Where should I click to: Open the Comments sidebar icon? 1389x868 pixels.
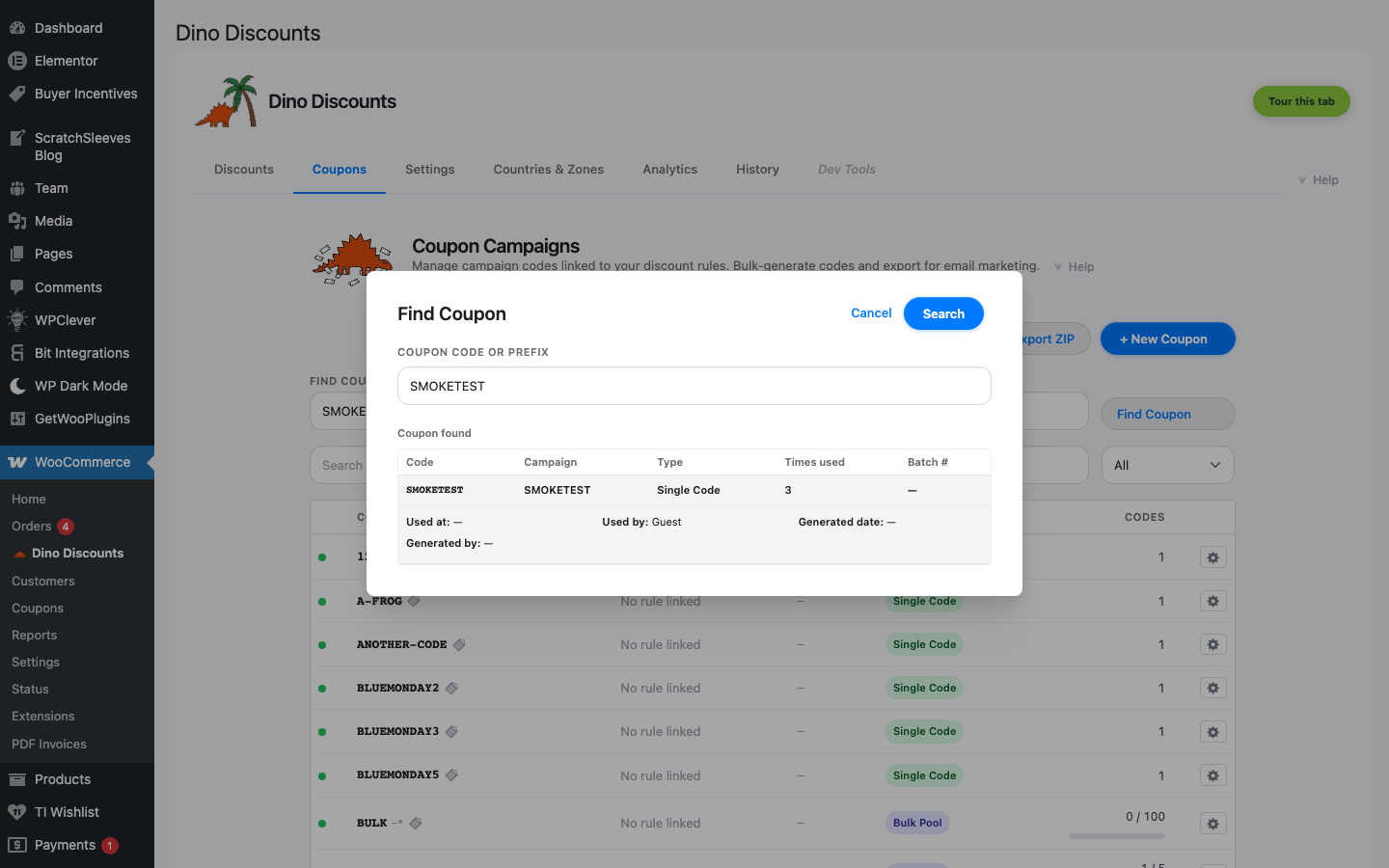(x=17, y=287)
